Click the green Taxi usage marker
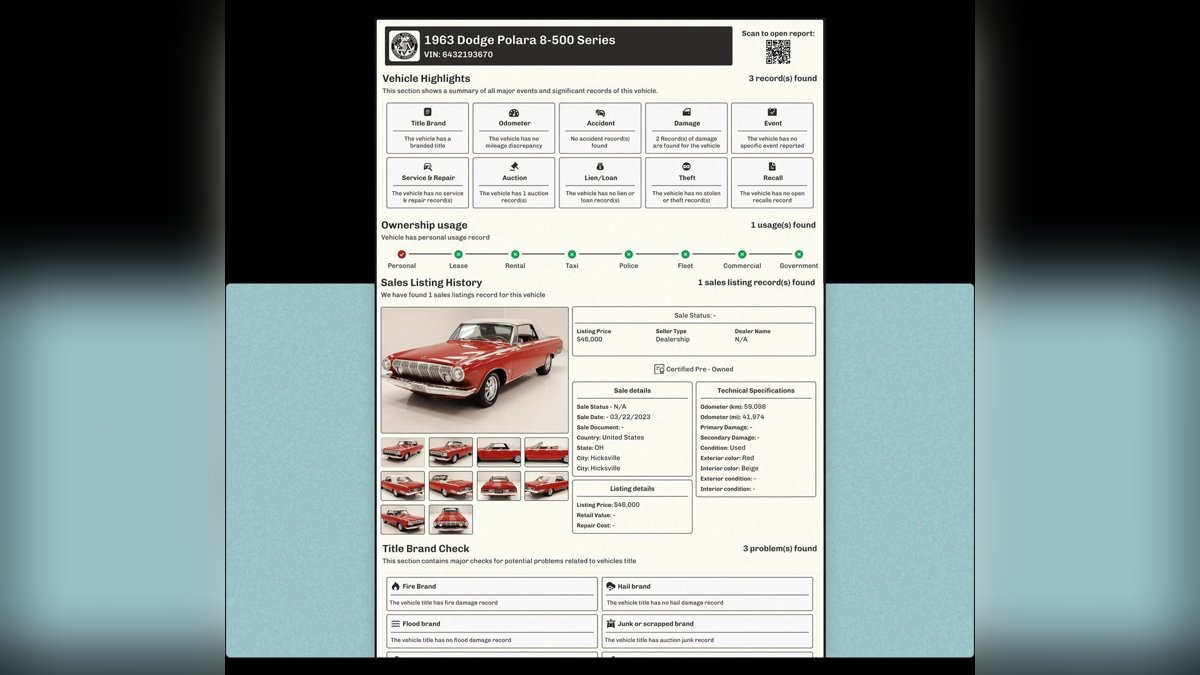 (x=572, y=254)
